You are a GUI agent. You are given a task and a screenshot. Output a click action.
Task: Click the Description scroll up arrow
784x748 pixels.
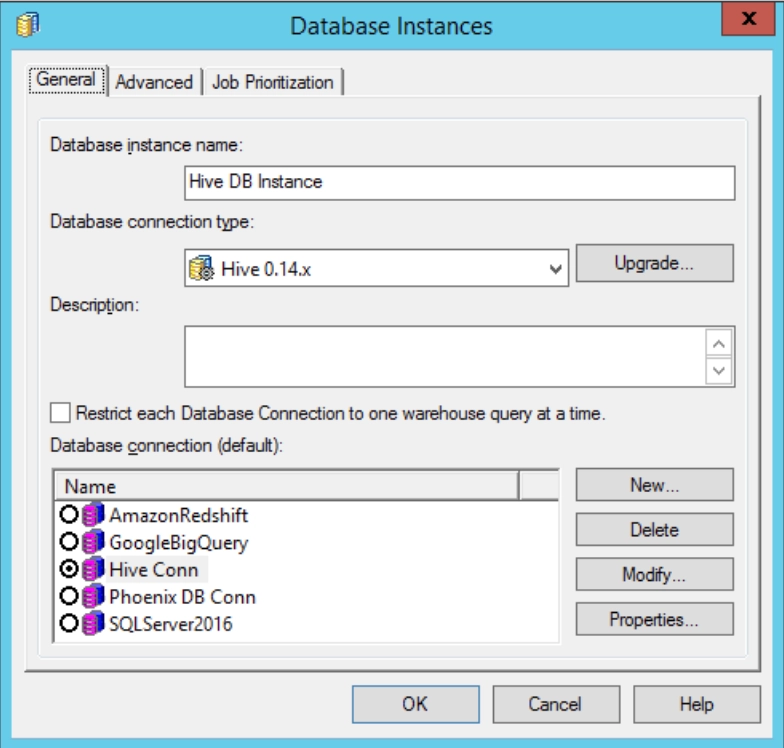(x=719, y=344)
